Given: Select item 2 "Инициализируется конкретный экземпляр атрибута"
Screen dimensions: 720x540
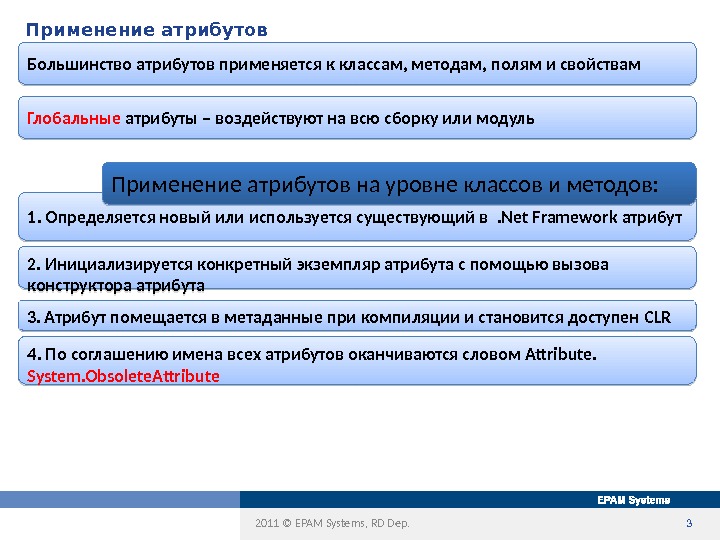Looking at the screenshot, I should [357, 268].
